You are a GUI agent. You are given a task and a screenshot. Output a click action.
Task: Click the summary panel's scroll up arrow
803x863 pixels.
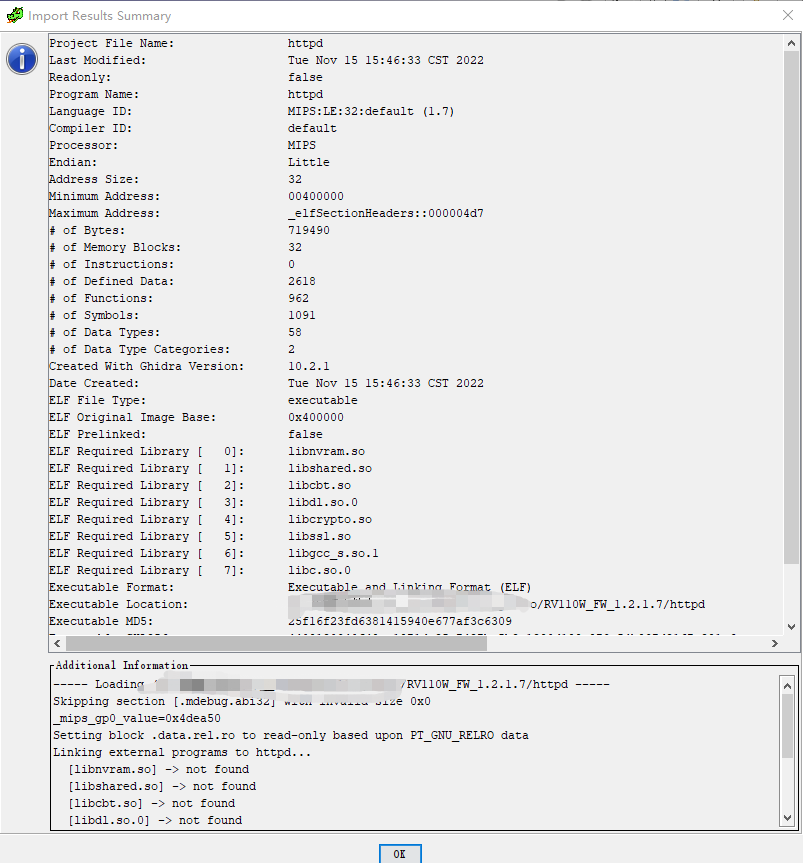(x=792, y=44)
